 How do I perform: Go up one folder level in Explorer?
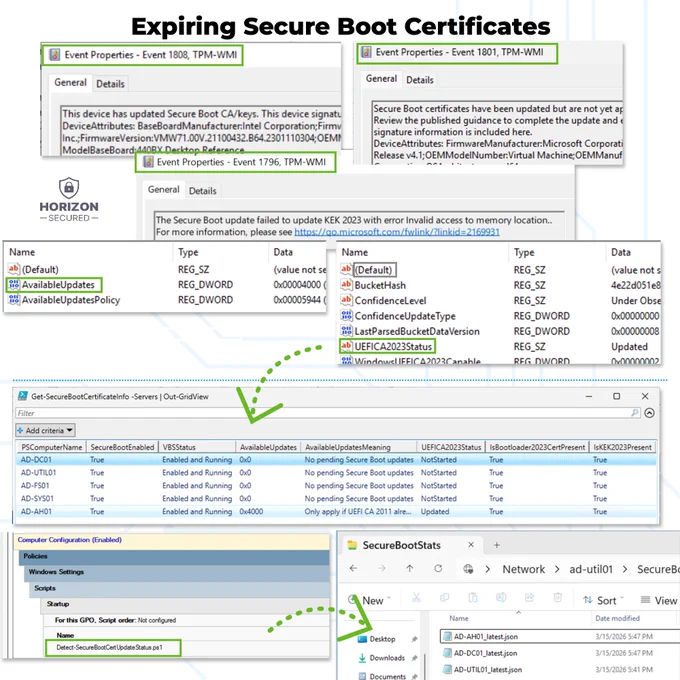point(410,569)
